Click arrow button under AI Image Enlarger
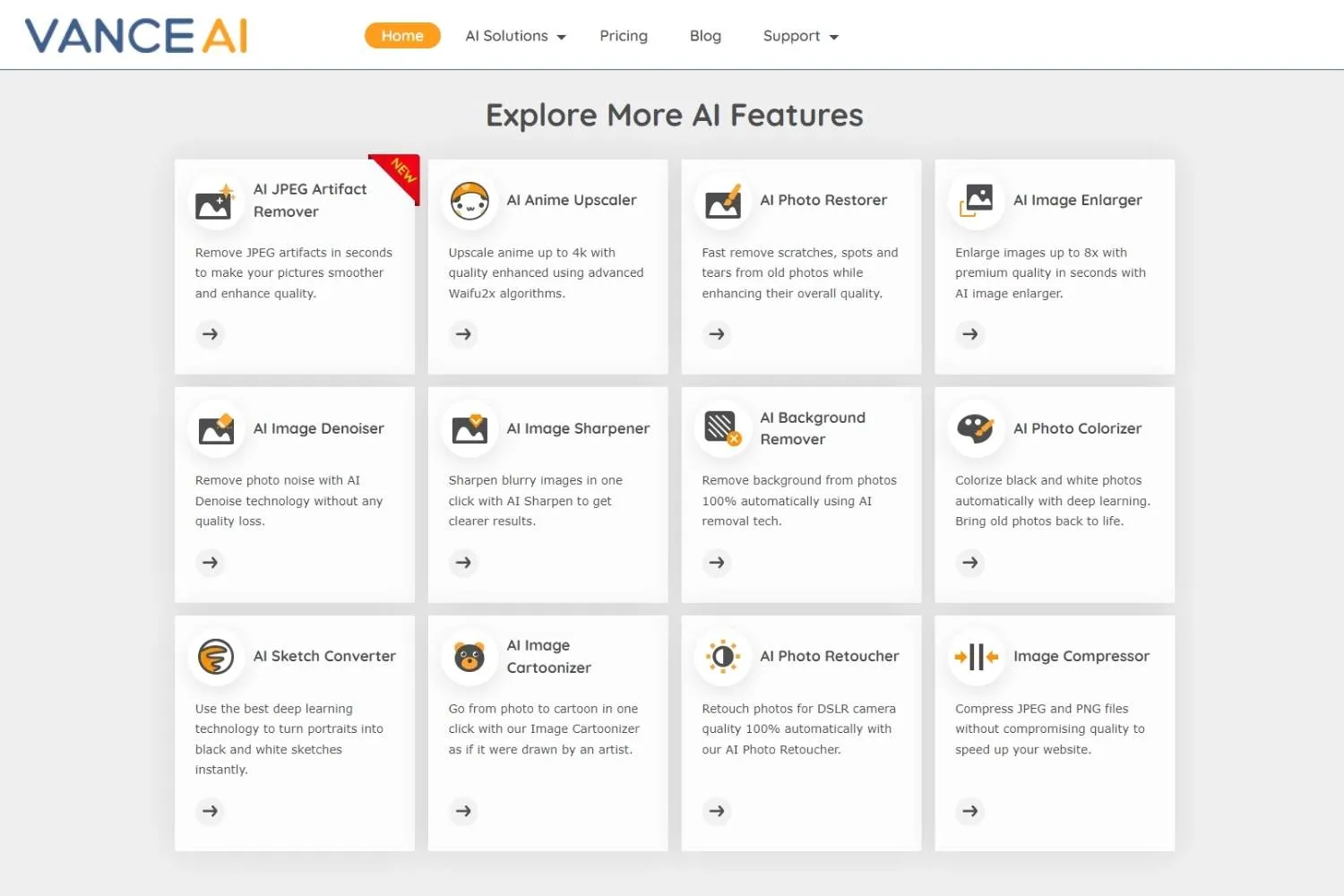Image resolution: width=1344 pixels, height=896 pixels. tap(970, 334)
